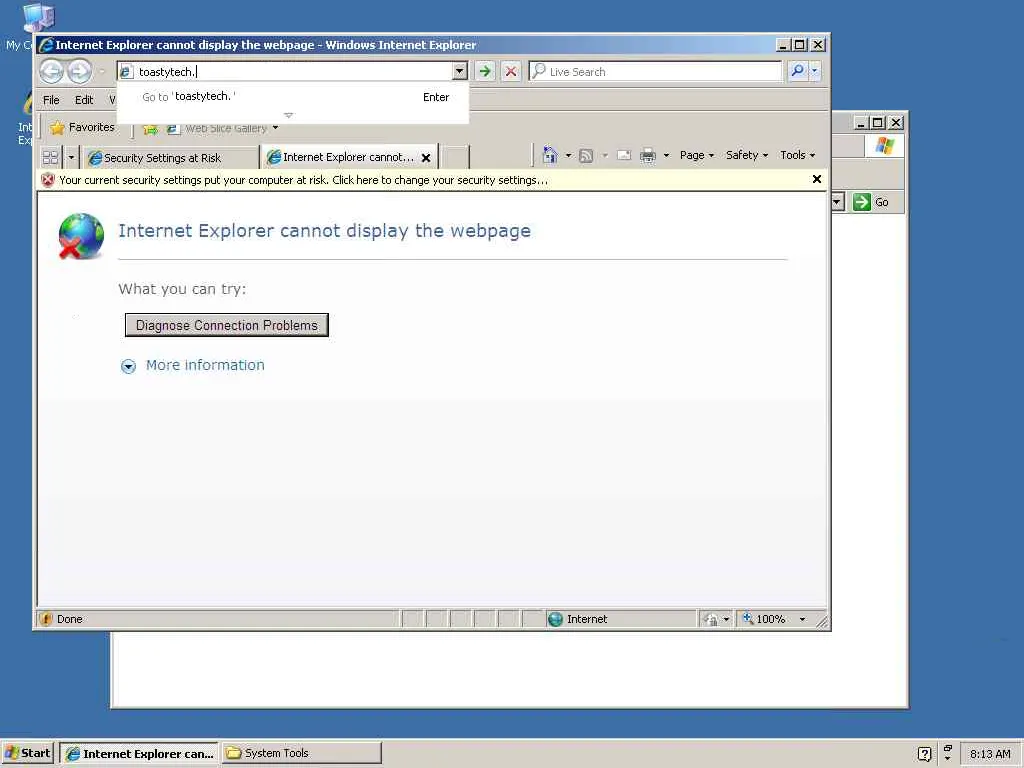Click the 8:13 AM clock

tap(990, 754)
